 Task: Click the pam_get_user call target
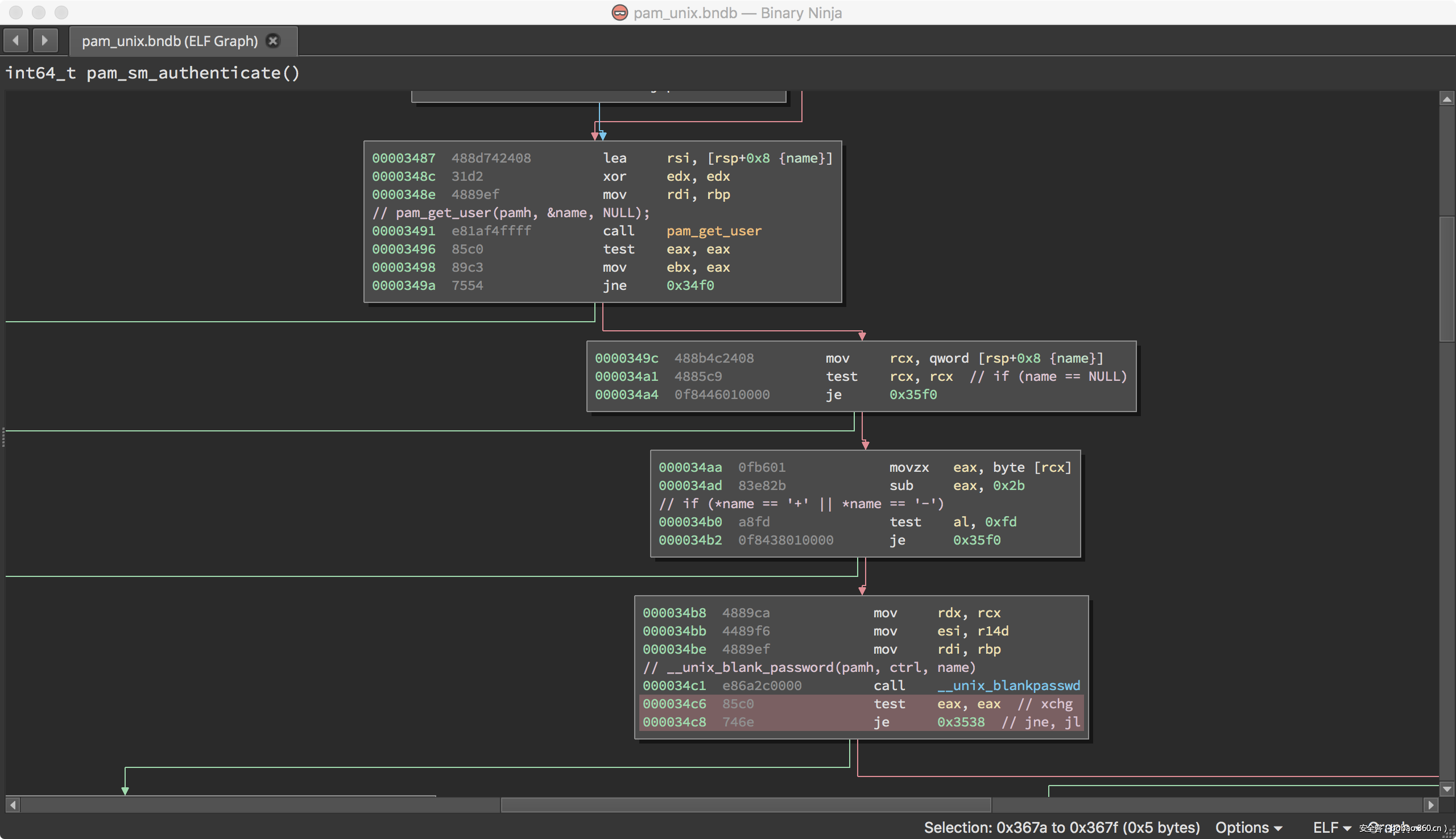coord(714,231)
